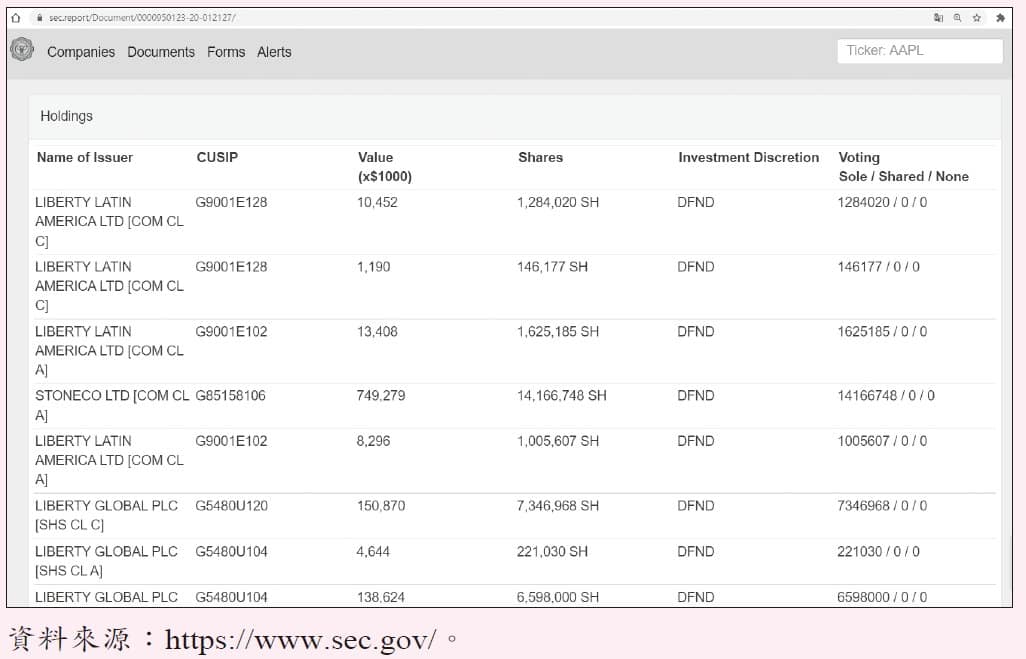Click the CUSIP column header
1026x659 pixels.
point(217,157)
